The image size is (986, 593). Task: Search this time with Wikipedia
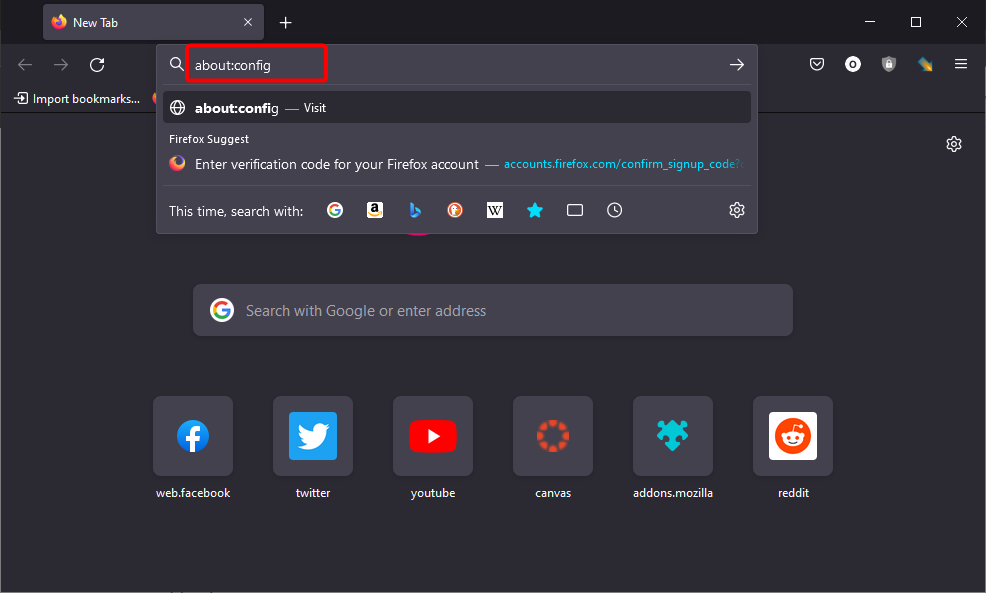(495, 210)
